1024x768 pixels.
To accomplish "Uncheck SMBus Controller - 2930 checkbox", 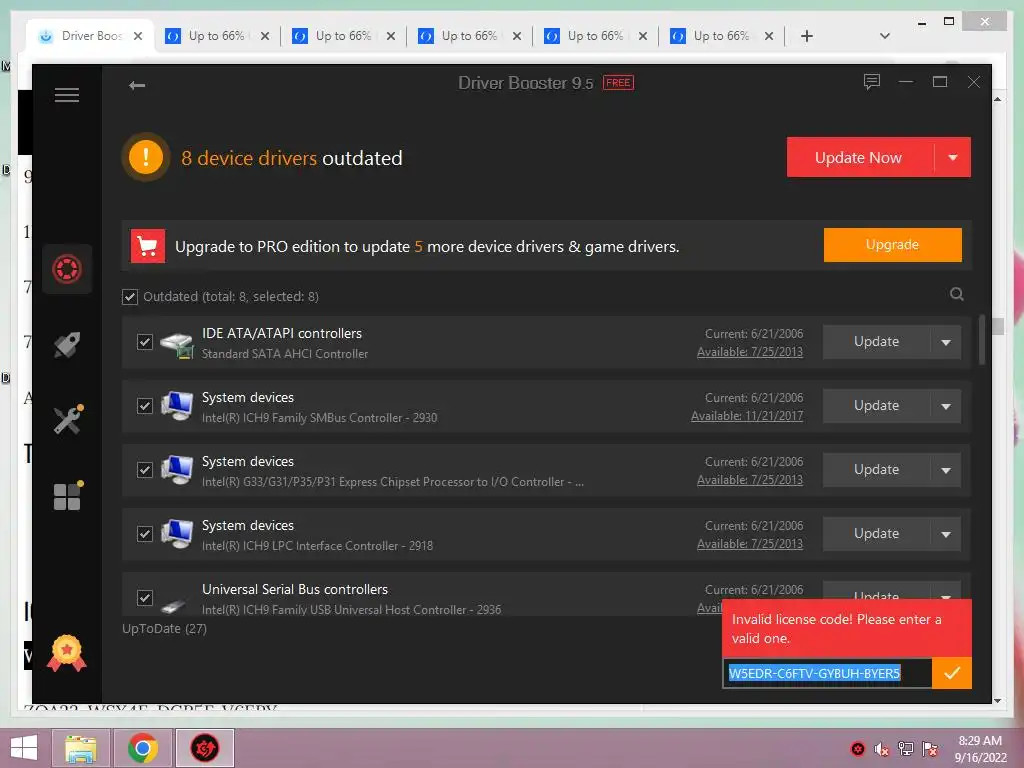I will (145, 406).
